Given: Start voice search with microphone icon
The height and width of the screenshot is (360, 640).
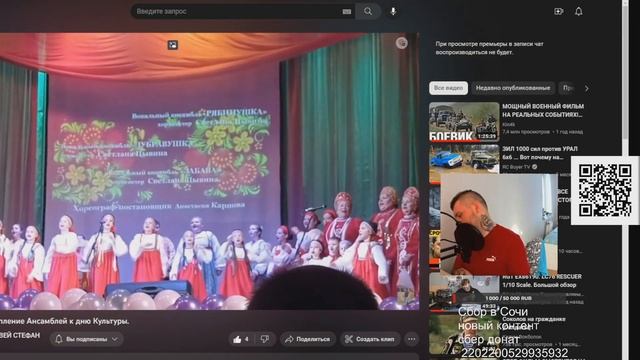Looking at the screenshot, I should click(x=393, y=11).
